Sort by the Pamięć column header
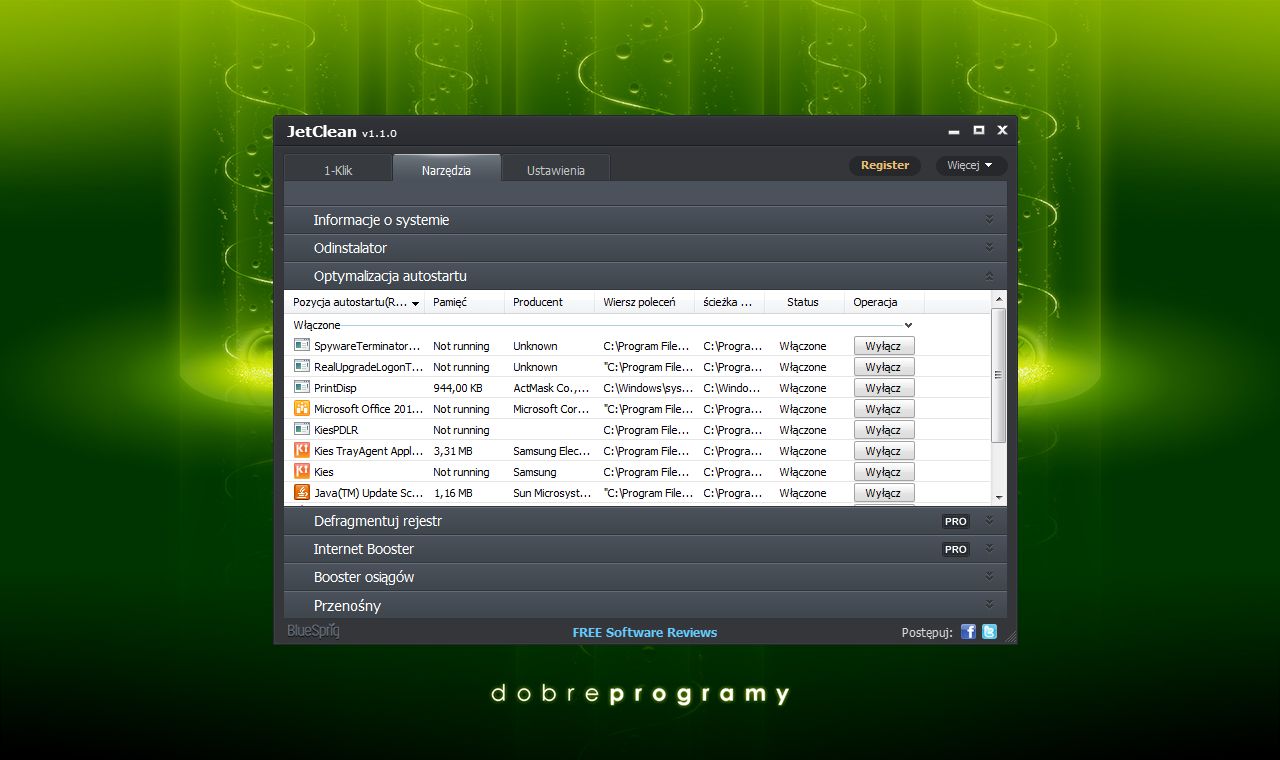The width and height of the screenshot is (1280, 760). coord(465,302)
